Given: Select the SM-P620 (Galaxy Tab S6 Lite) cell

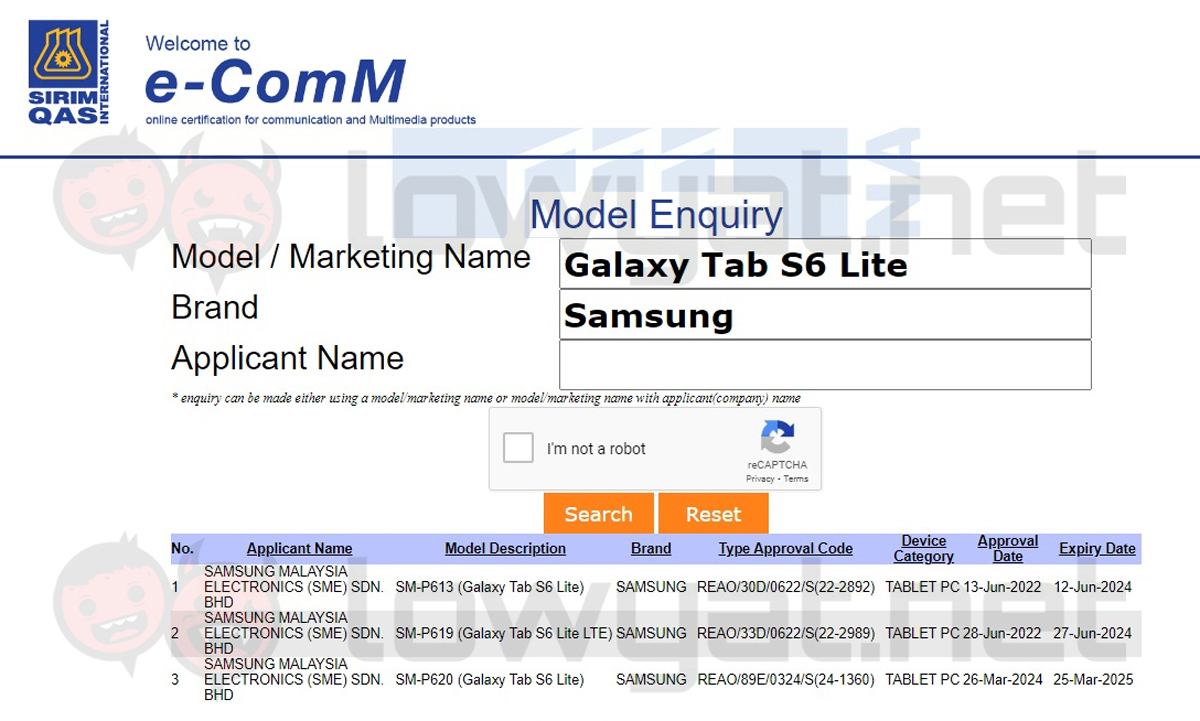Looking at the screenshot, I should (490, 679).
